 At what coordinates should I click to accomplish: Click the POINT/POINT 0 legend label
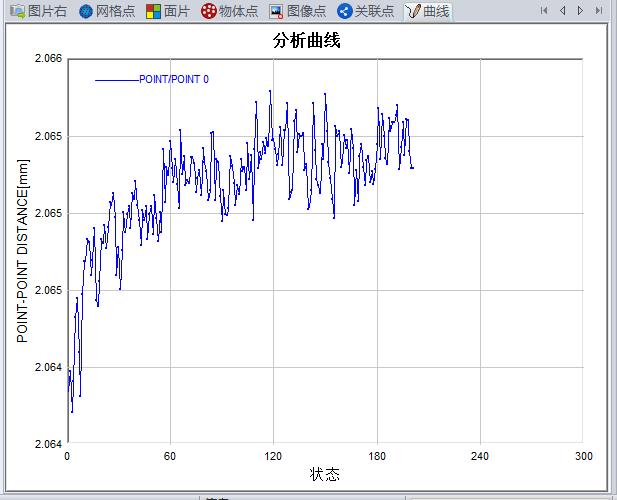pyautogui.click(x=174, y=79)
